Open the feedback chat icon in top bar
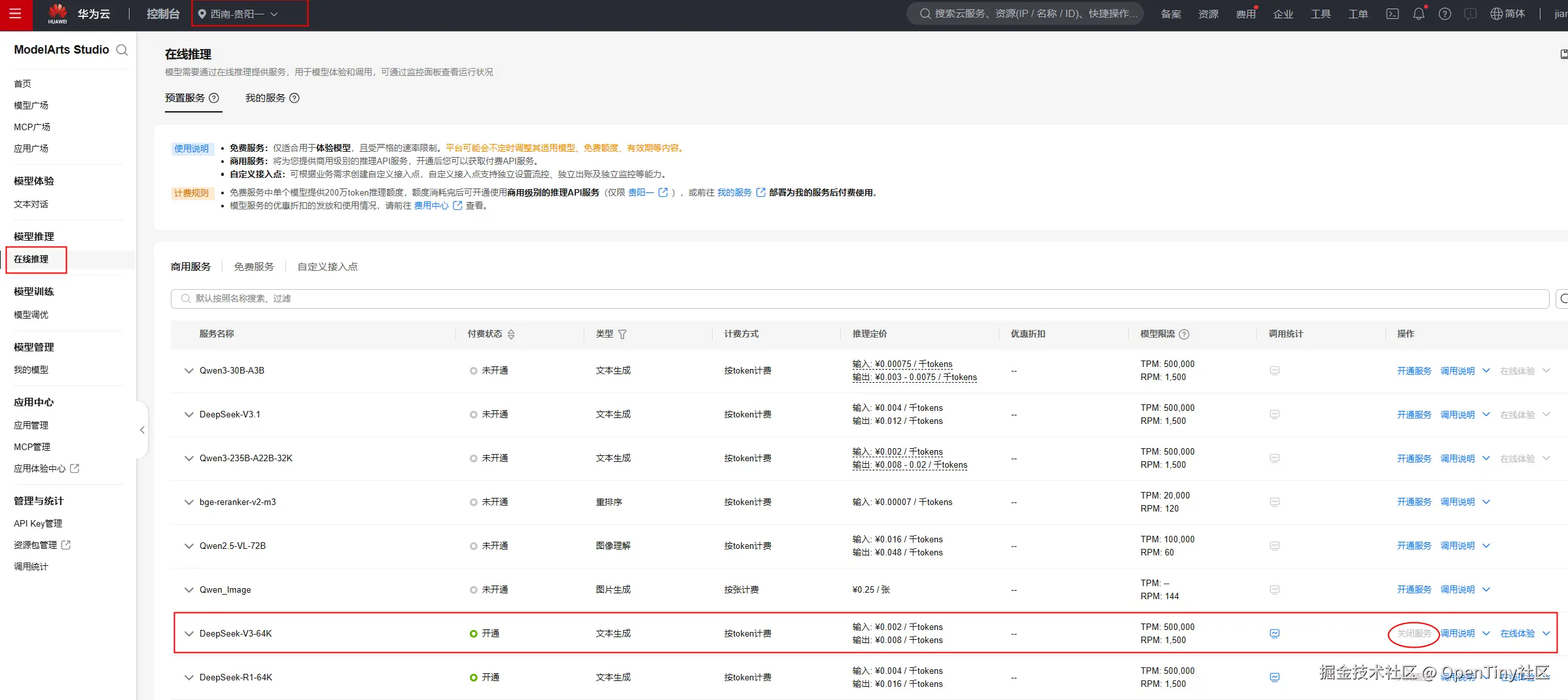The height and width of the screenshot is (700, 1568). [x=1470, y=14]
